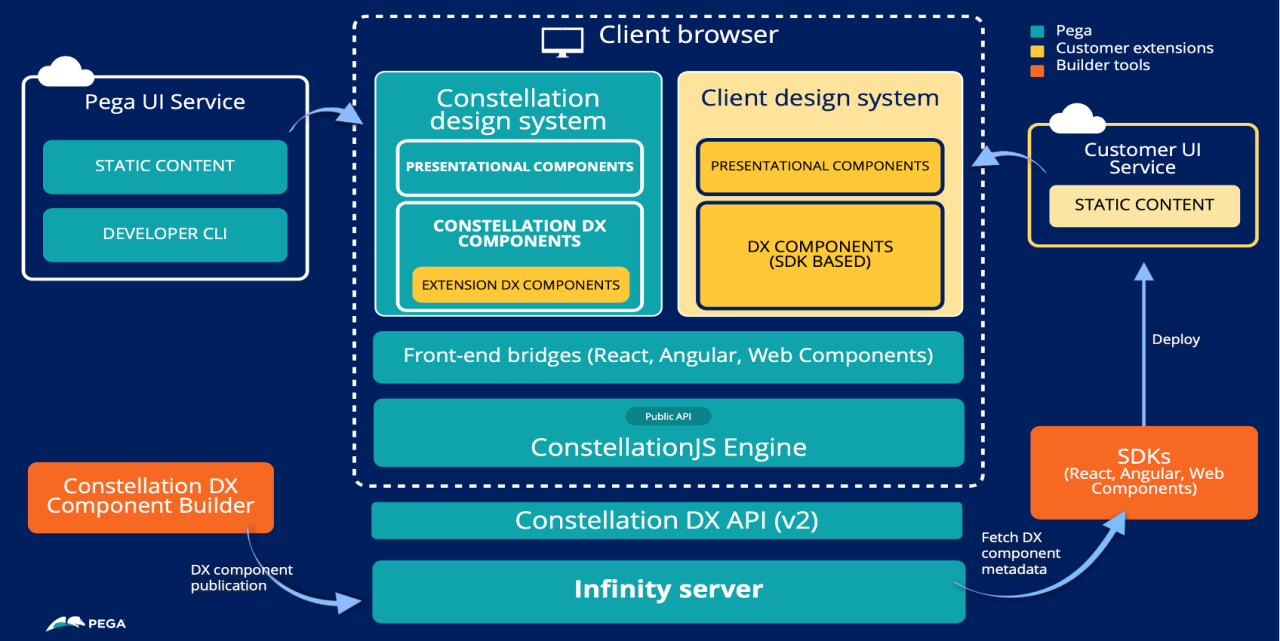Click the cloud icon on Customer UI Service
The height and width of the screenshot is (641, 1280).
[1078, 119]
